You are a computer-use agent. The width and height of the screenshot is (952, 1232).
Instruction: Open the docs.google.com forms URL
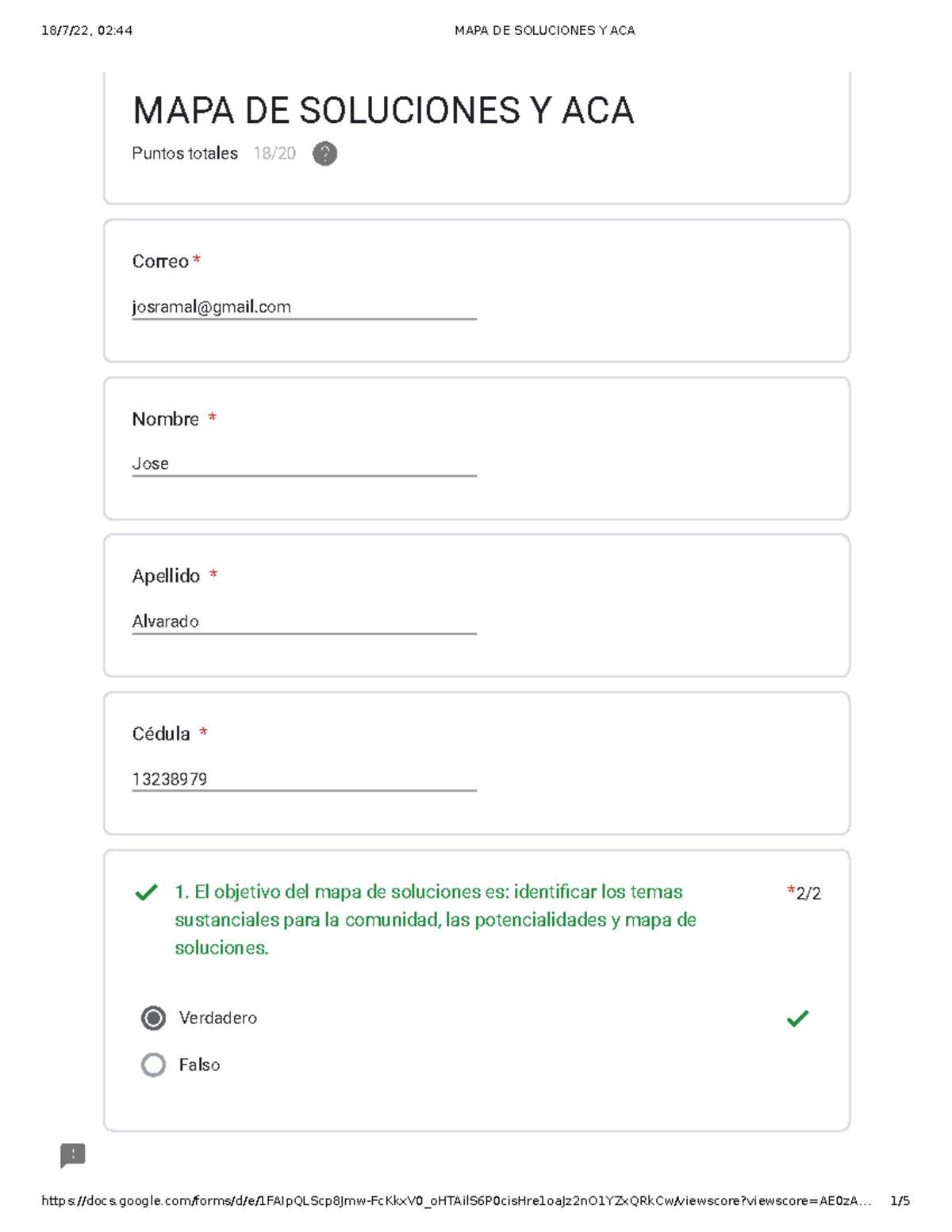[x=456, y=1201]
